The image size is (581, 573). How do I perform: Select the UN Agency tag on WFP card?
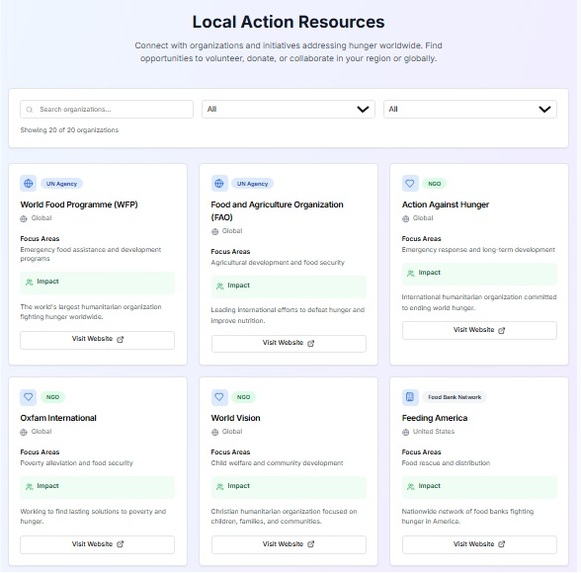click(62, 183)
